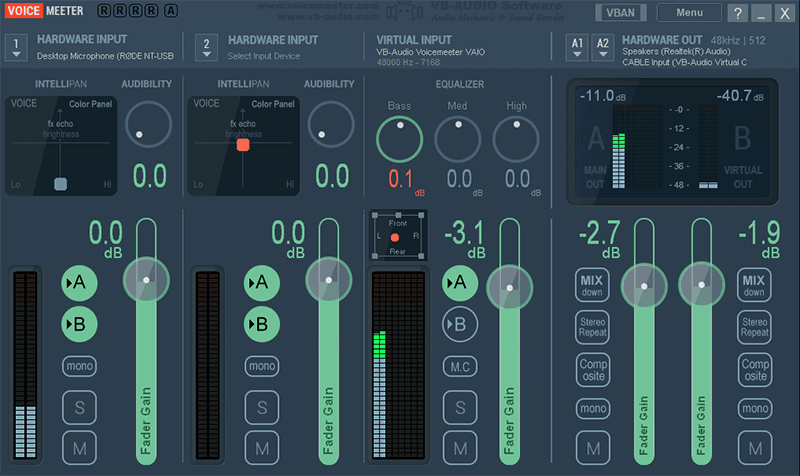
Task: Solo the second hardware input strip
Action: point(262,407)
